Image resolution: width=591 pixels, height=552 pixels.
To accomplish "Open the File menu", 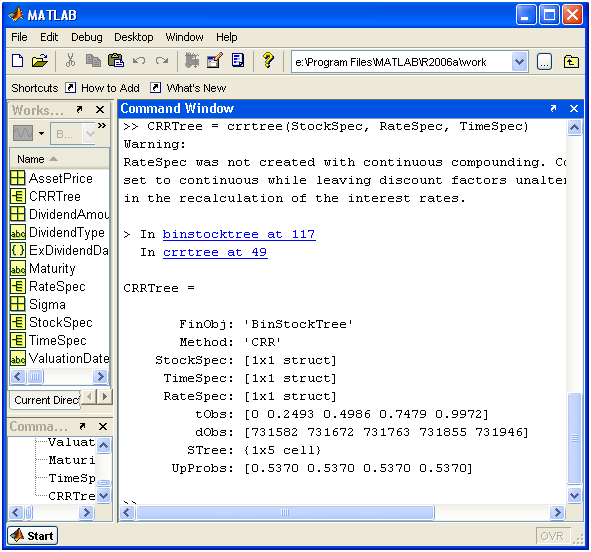I will pos(19,37).
